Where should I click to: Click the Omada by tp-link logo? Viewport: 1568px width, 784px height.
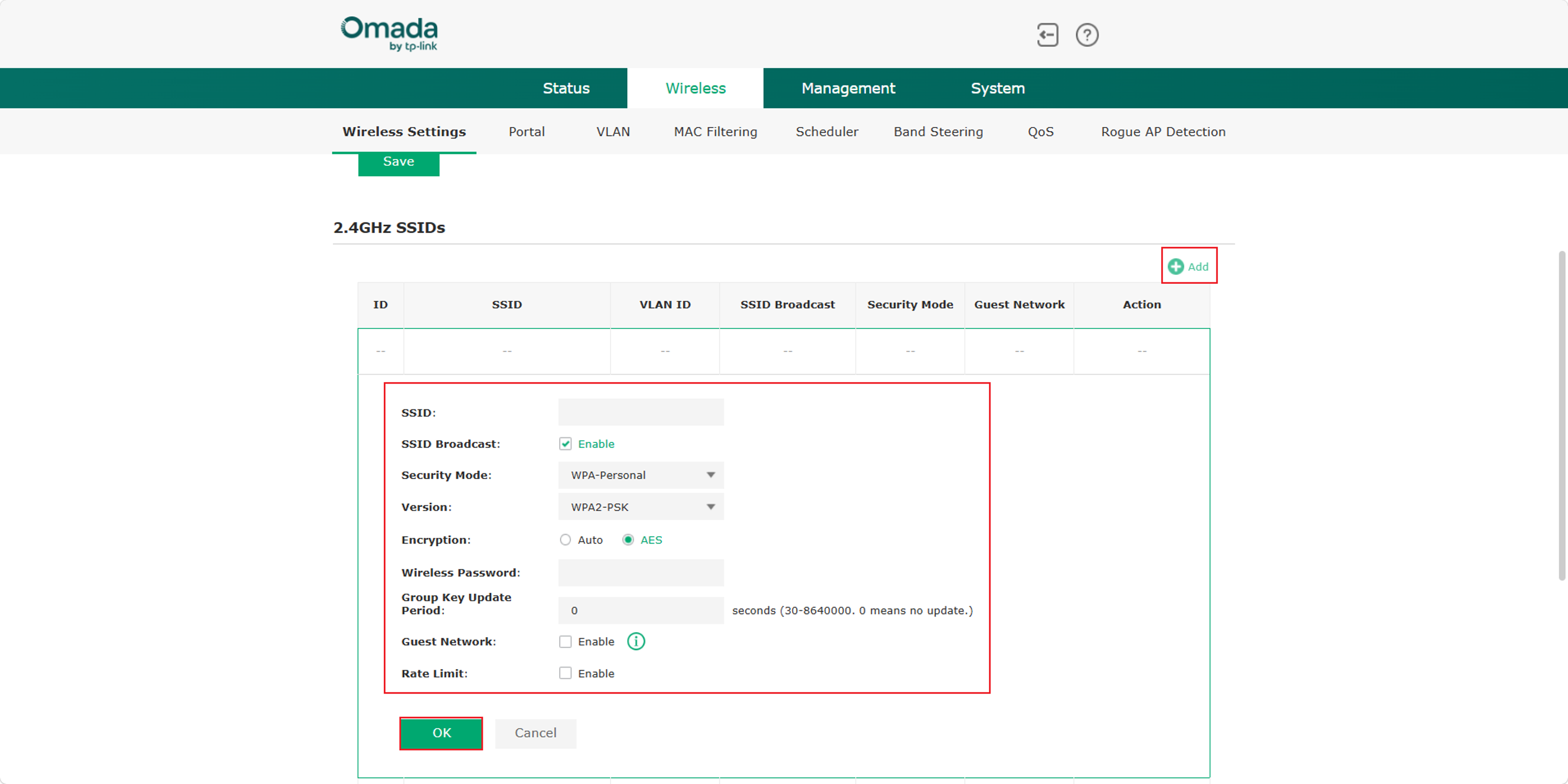(389, 34)
